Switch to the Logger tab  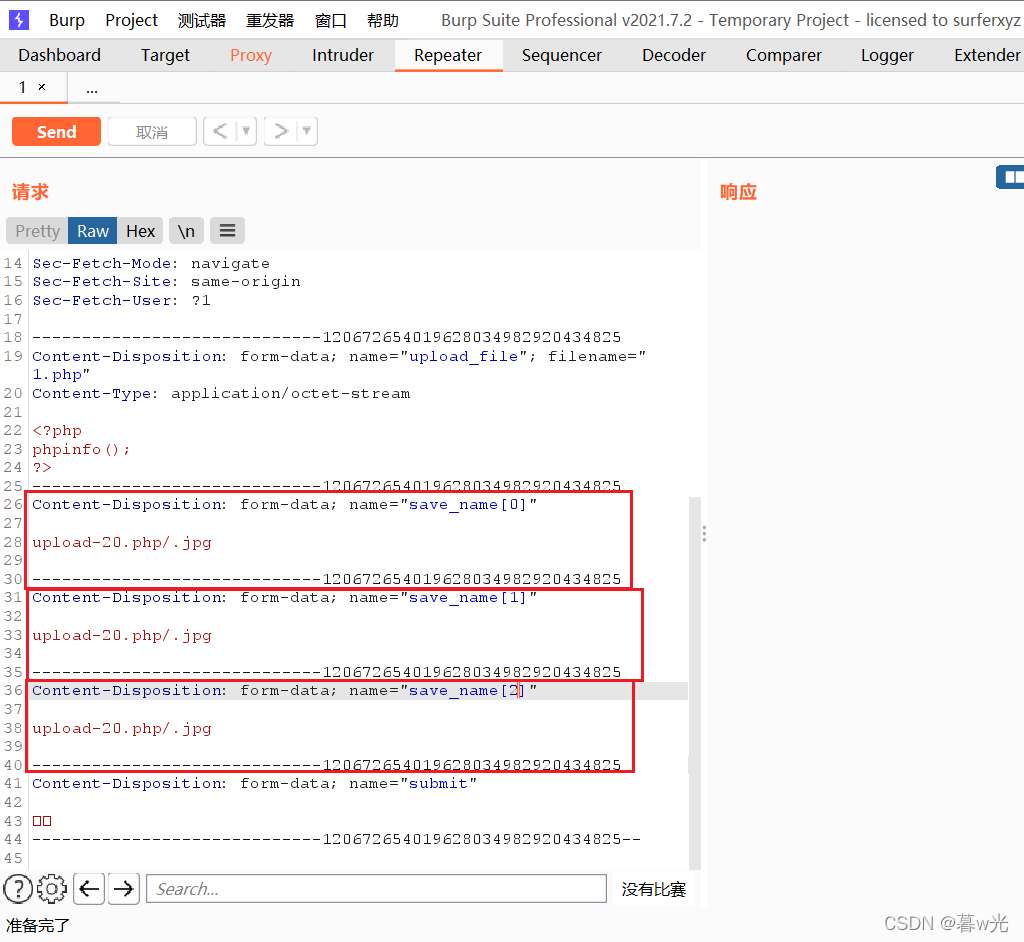click(x=887, y=56)
